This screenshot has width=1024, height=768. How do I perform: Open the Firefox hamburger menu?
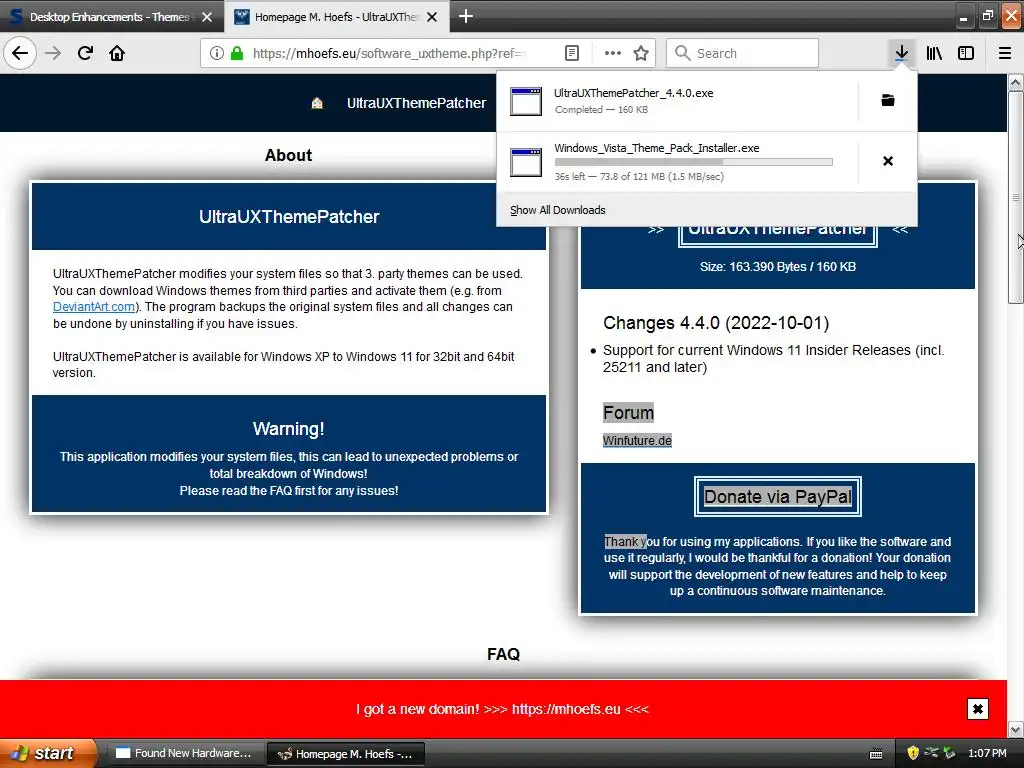1005,53
